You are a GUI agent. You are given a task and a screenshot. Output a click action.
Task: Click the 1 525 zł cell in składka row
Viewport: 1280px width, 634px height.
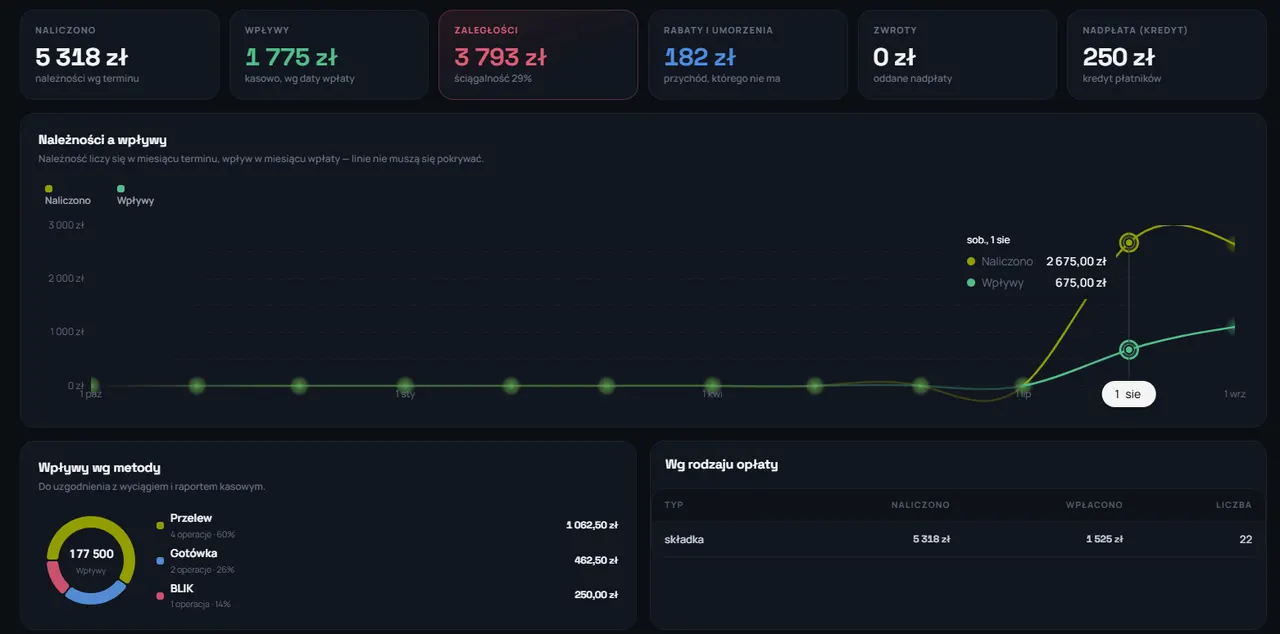[x=1104, y=540]
